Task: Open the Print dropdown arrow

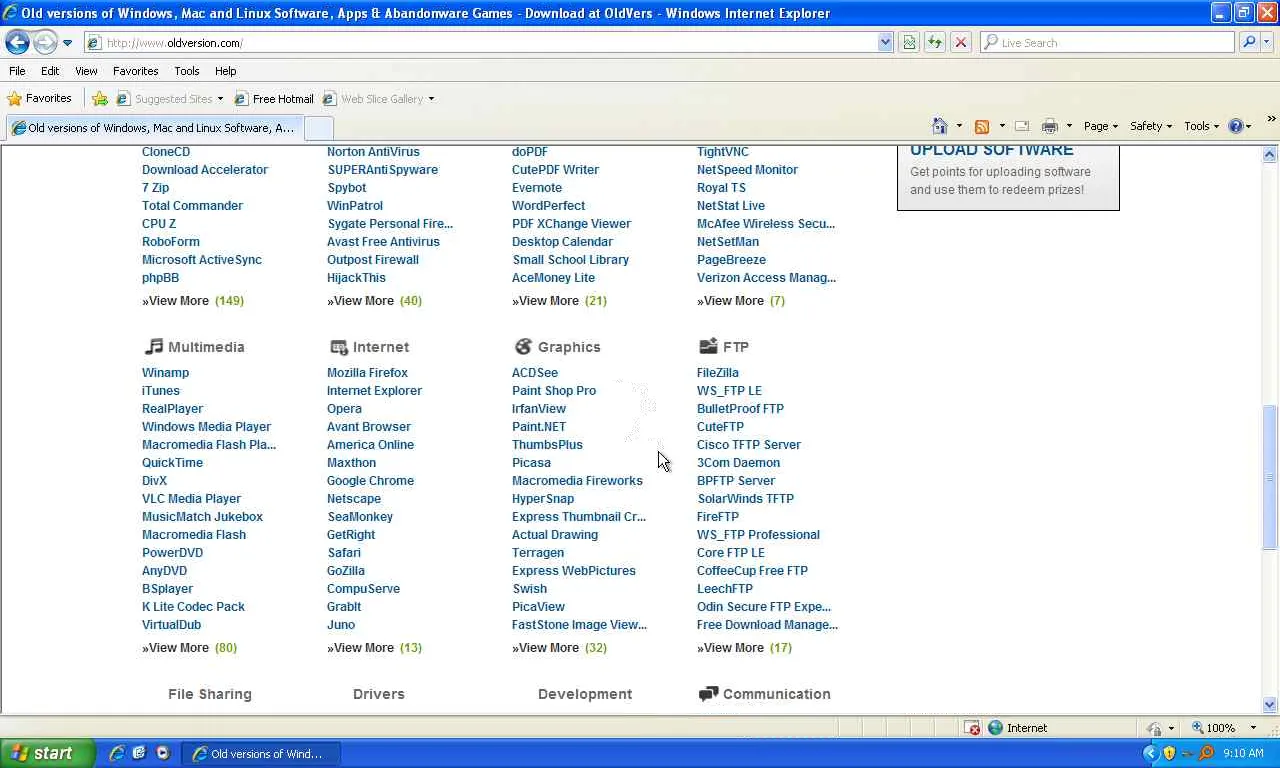Action: coord(1068,126)
